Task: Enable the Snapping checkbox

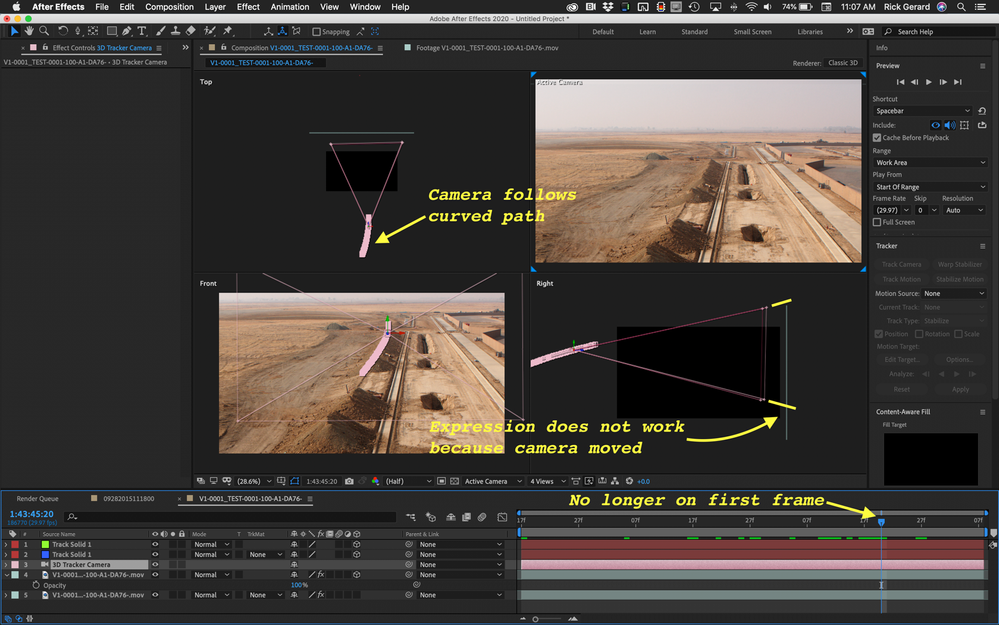Action: [317, 32]
